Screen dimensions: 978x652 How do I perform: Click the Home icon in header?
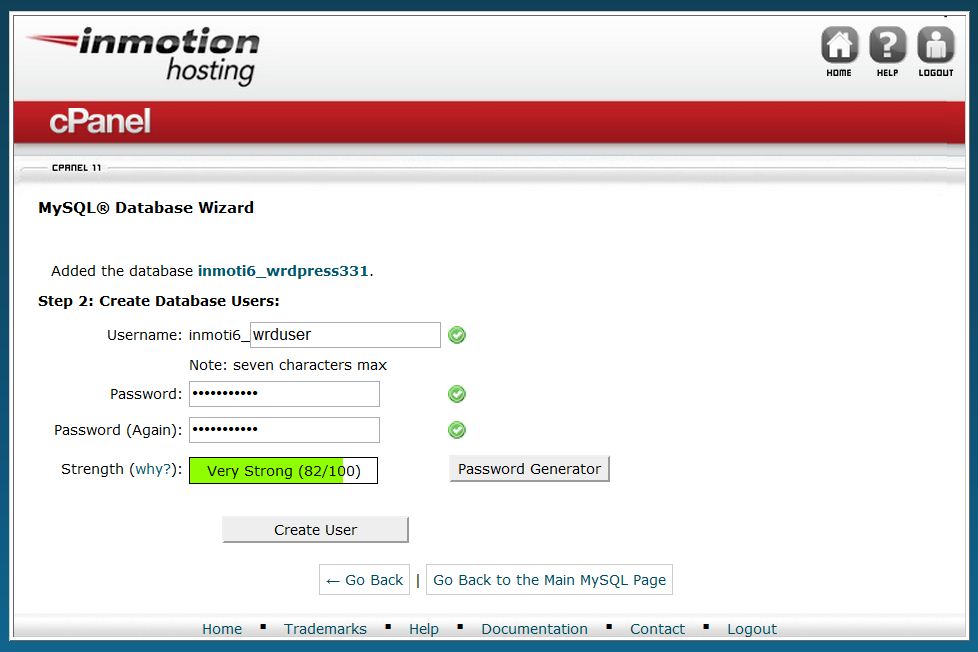pos(839,46)
